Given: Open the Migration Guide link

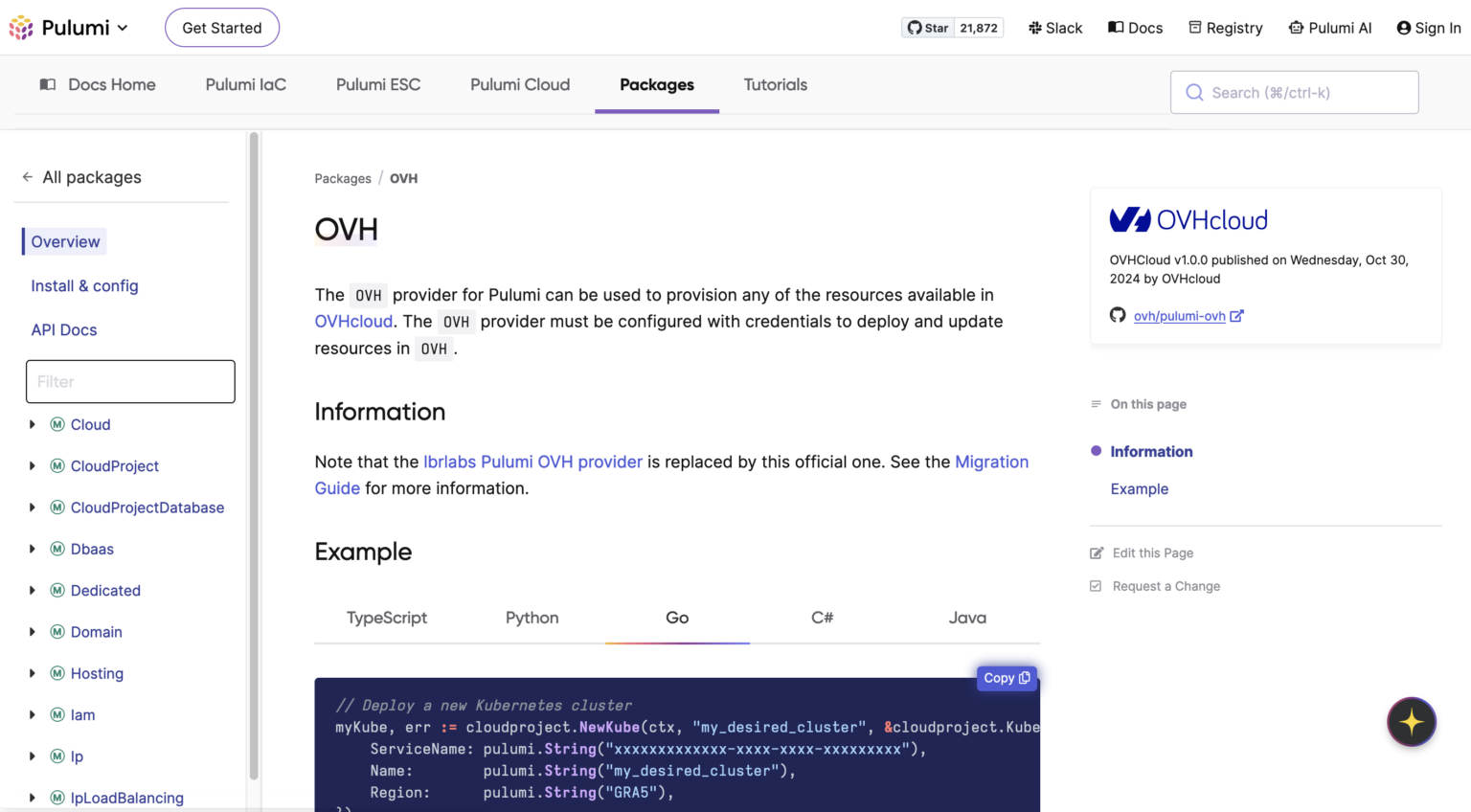Looking at the screenshot, I should 991,462.
